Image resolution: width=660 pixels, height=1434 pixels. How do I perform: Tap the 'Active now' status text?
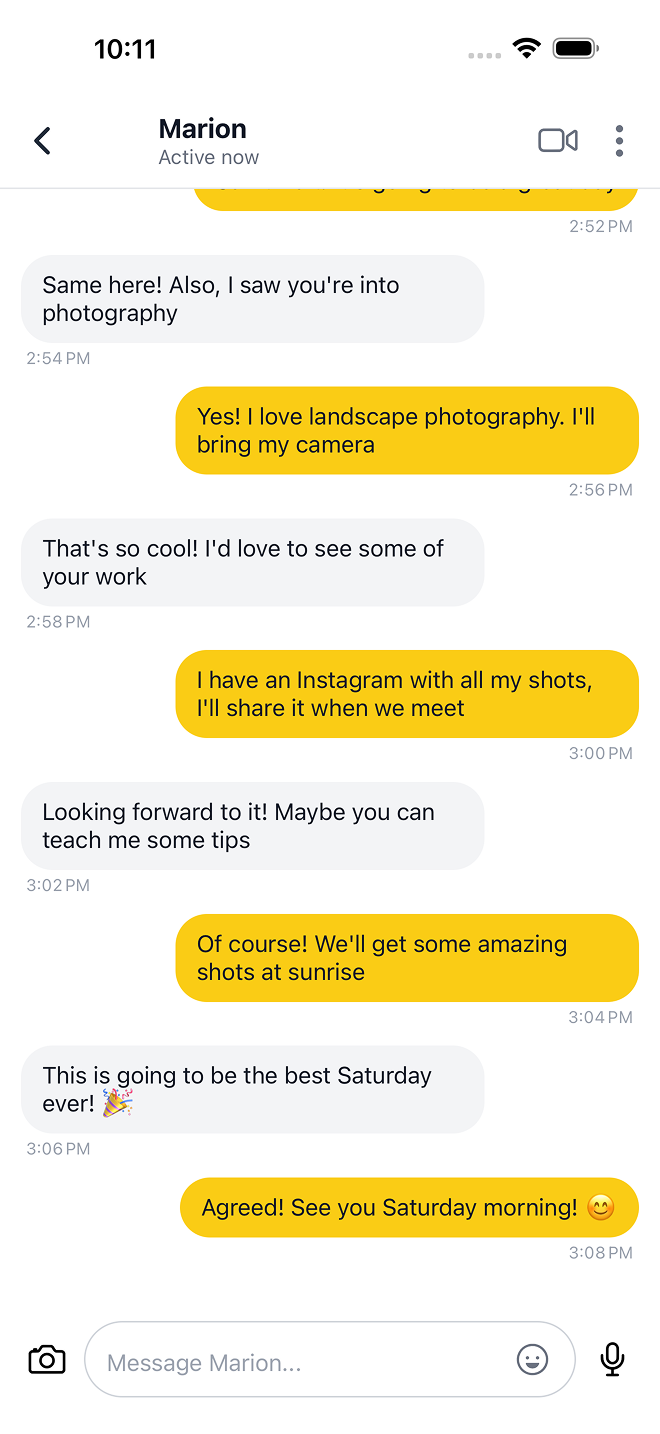point(208,157)
